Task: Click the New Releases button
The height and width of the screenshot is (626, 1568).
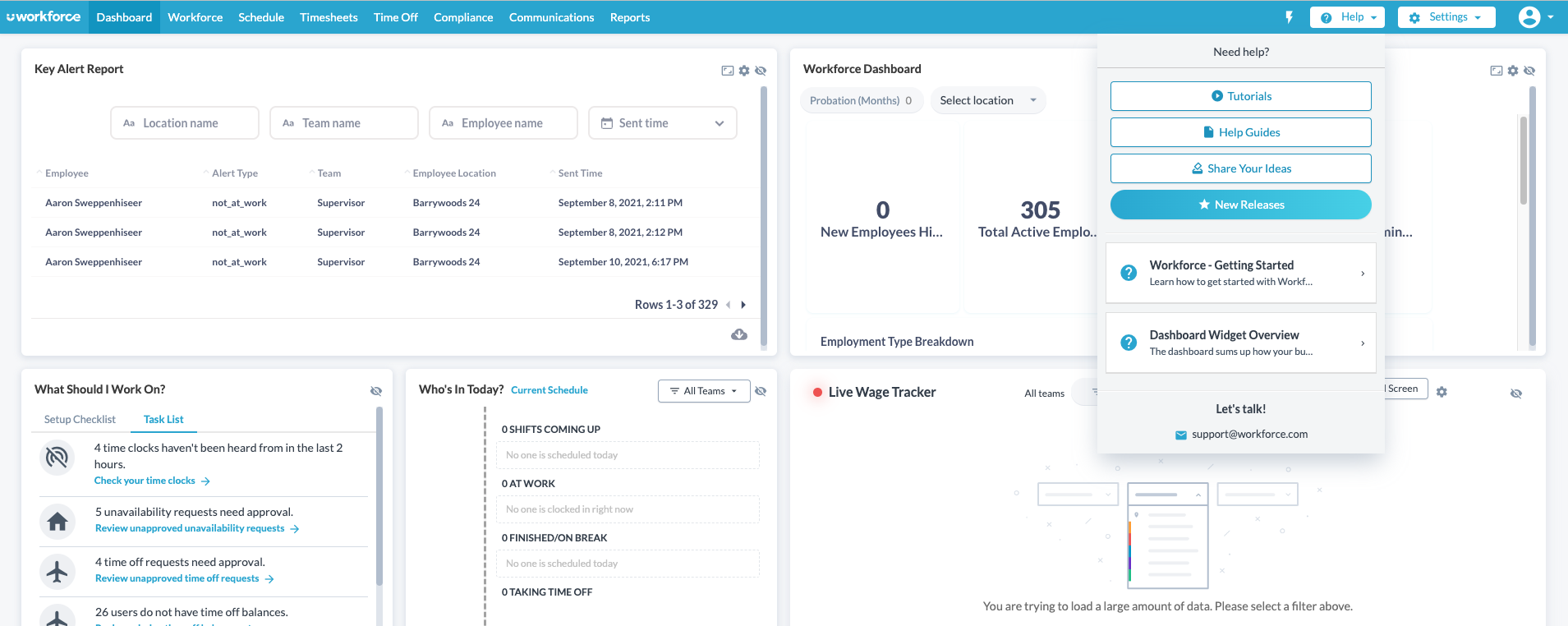Action: pyautogui.click(x=1240, y=205)
